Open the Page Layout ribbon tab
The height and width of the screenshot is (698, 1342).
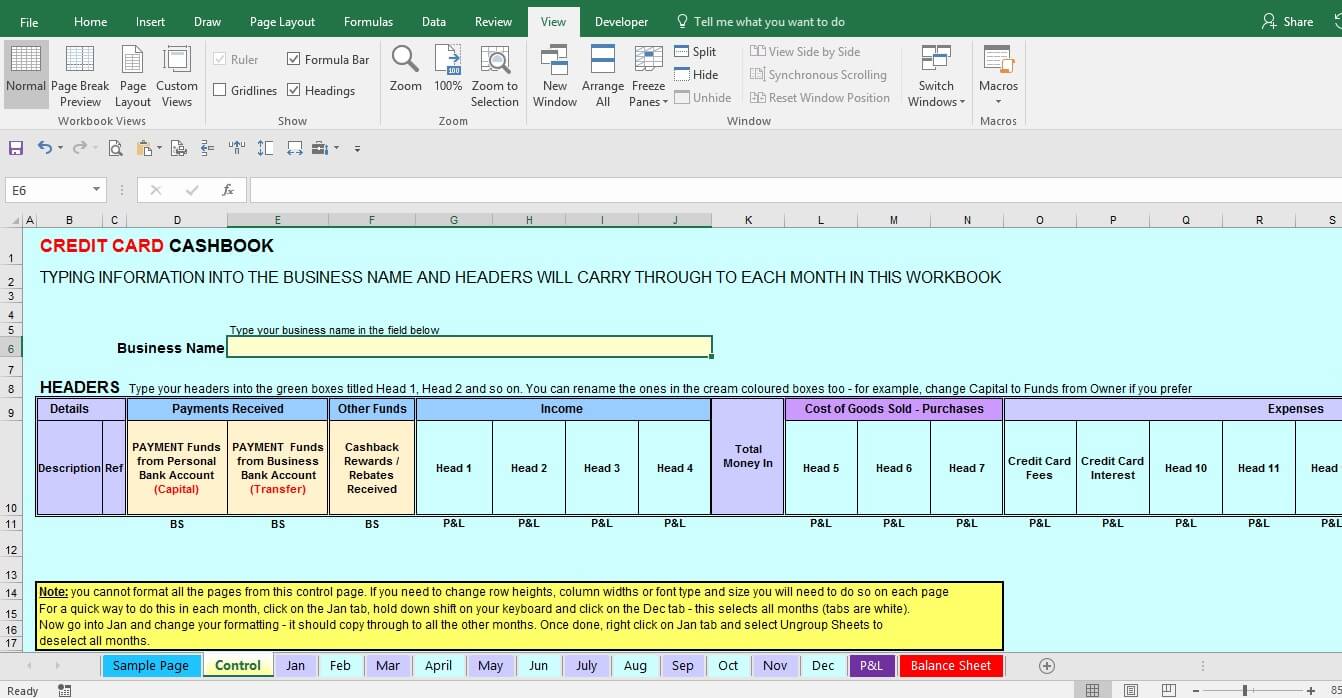click(282, 21)
